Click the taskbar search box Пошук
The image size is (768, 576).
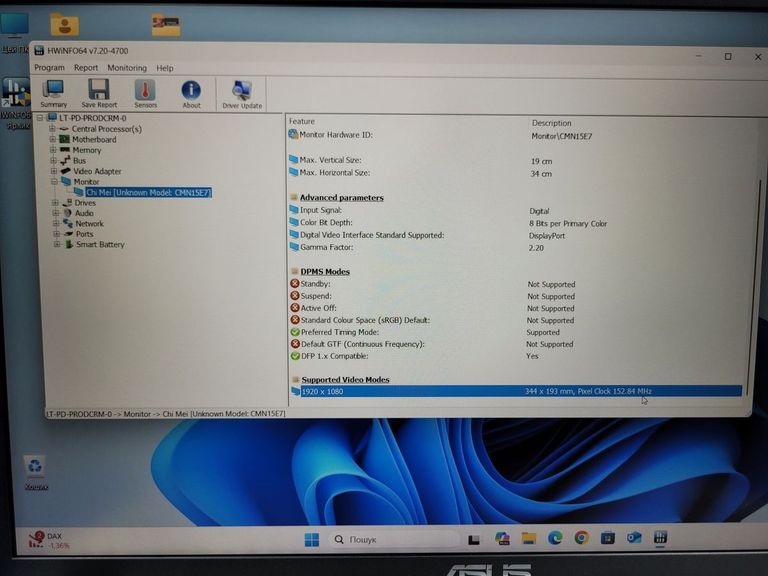[x=393, y=539]
